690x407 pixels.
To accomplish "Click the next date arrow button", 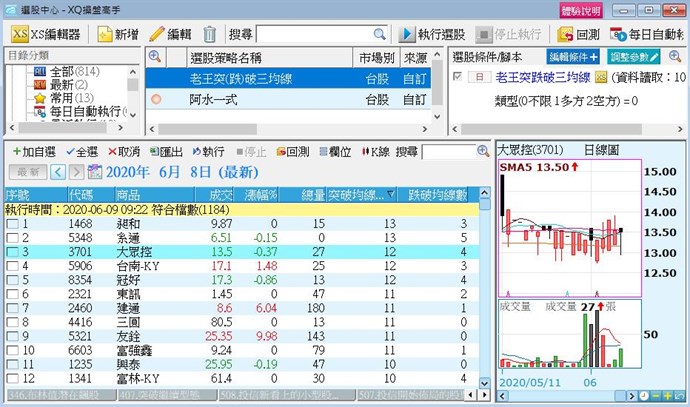I will [76, 172].
